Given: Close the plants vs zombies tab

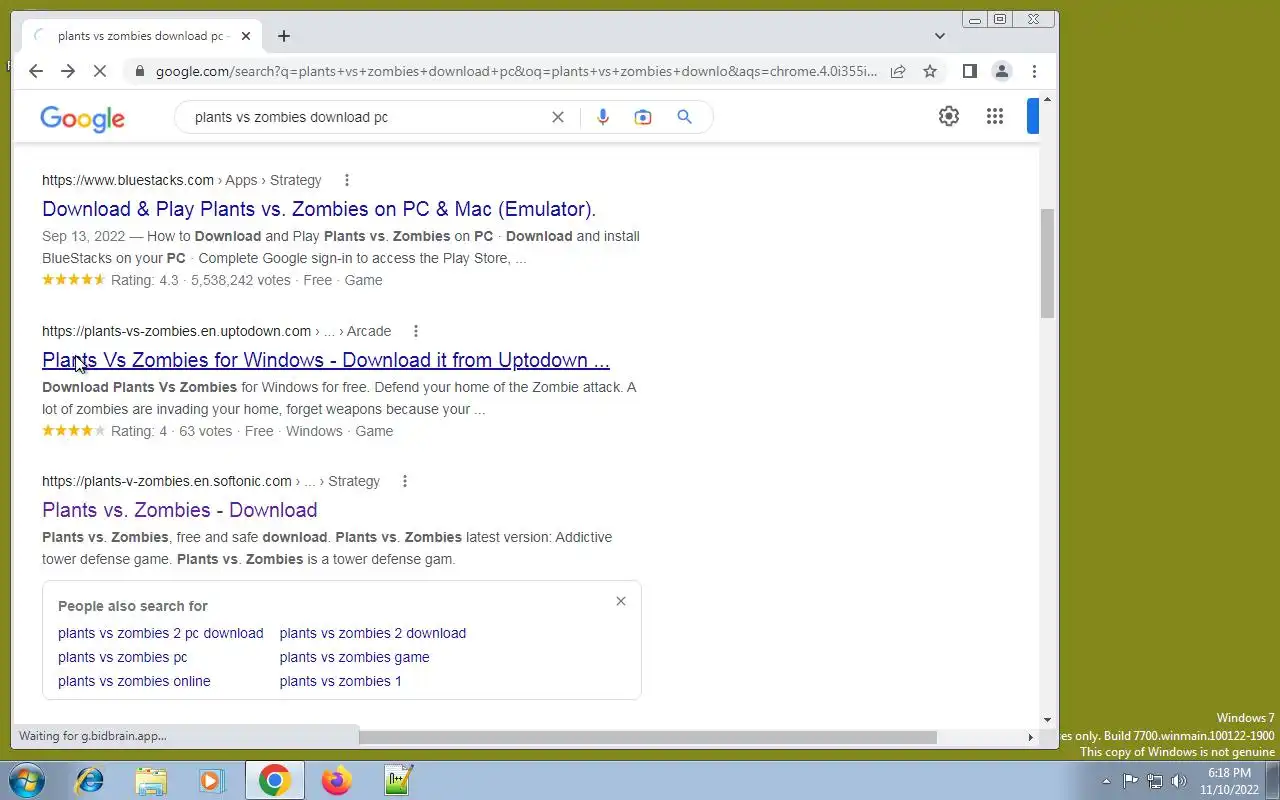Looking at the screenshot, I should [x=246, y=36].
